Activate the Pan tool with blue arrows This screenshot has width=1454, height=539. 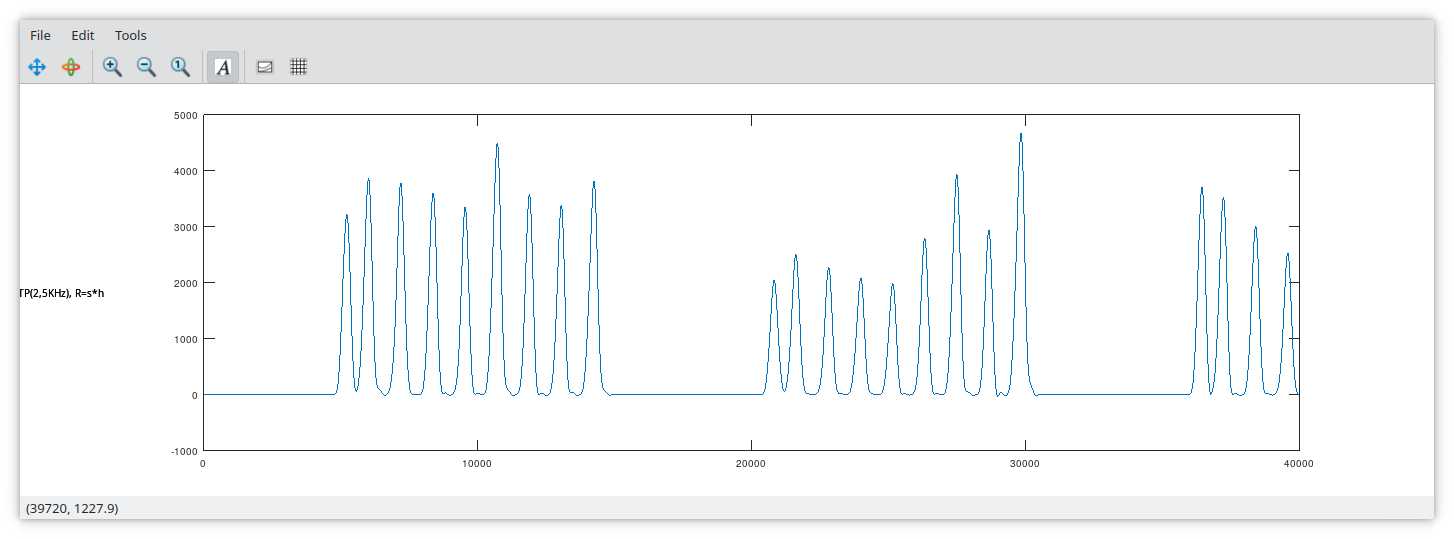(37, 67)
